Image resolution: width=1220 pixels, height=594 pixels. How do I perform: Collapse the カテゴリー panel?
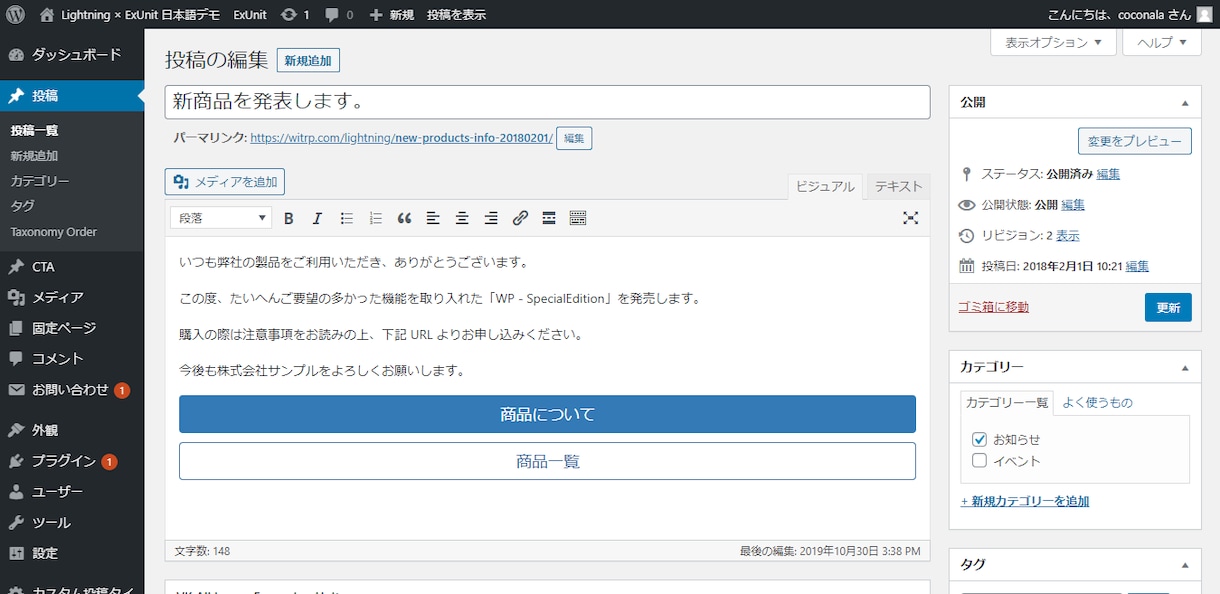click(x=1185, y=367)
